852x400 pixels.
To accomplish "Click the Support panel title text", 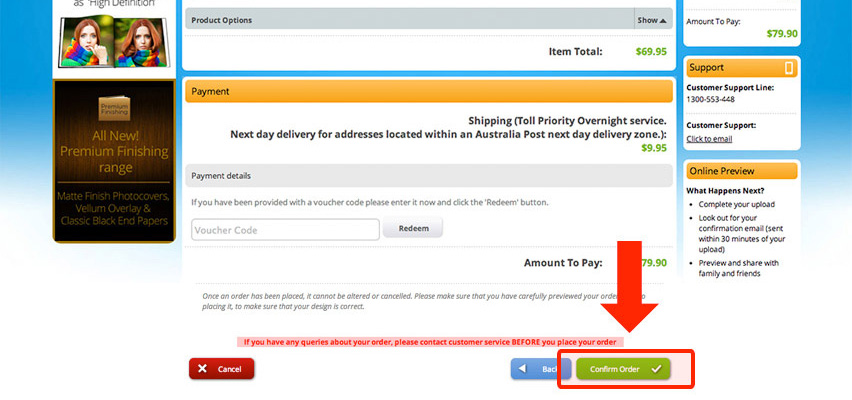I will point(707,68).
